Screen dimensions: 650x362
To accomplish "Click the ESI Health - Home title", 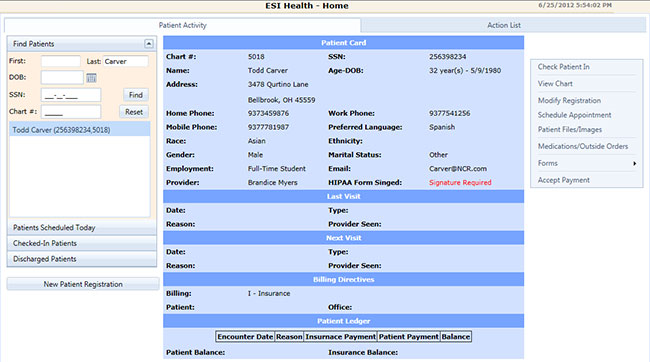I will pyautogui.click(x=307, y=6).
